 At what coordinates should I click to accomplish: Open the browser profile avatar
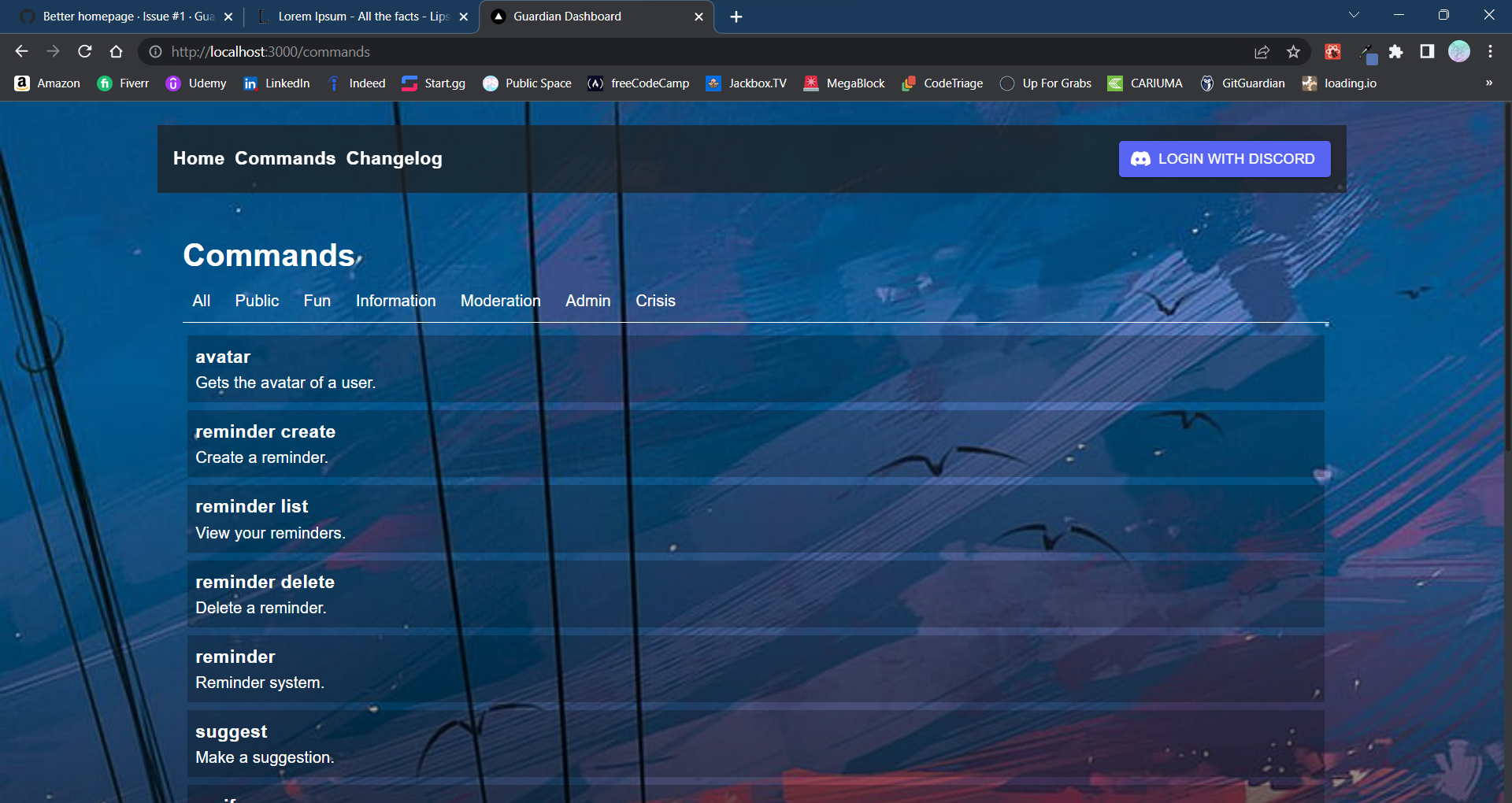pos(1459,51)
